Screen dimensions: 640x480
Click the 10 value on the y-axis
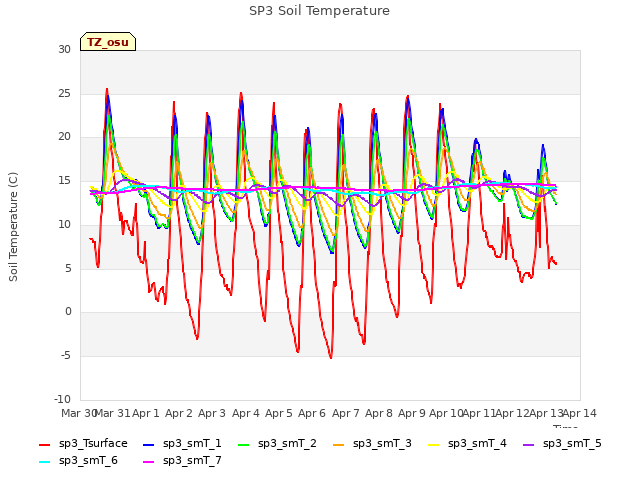pos(64,224)
